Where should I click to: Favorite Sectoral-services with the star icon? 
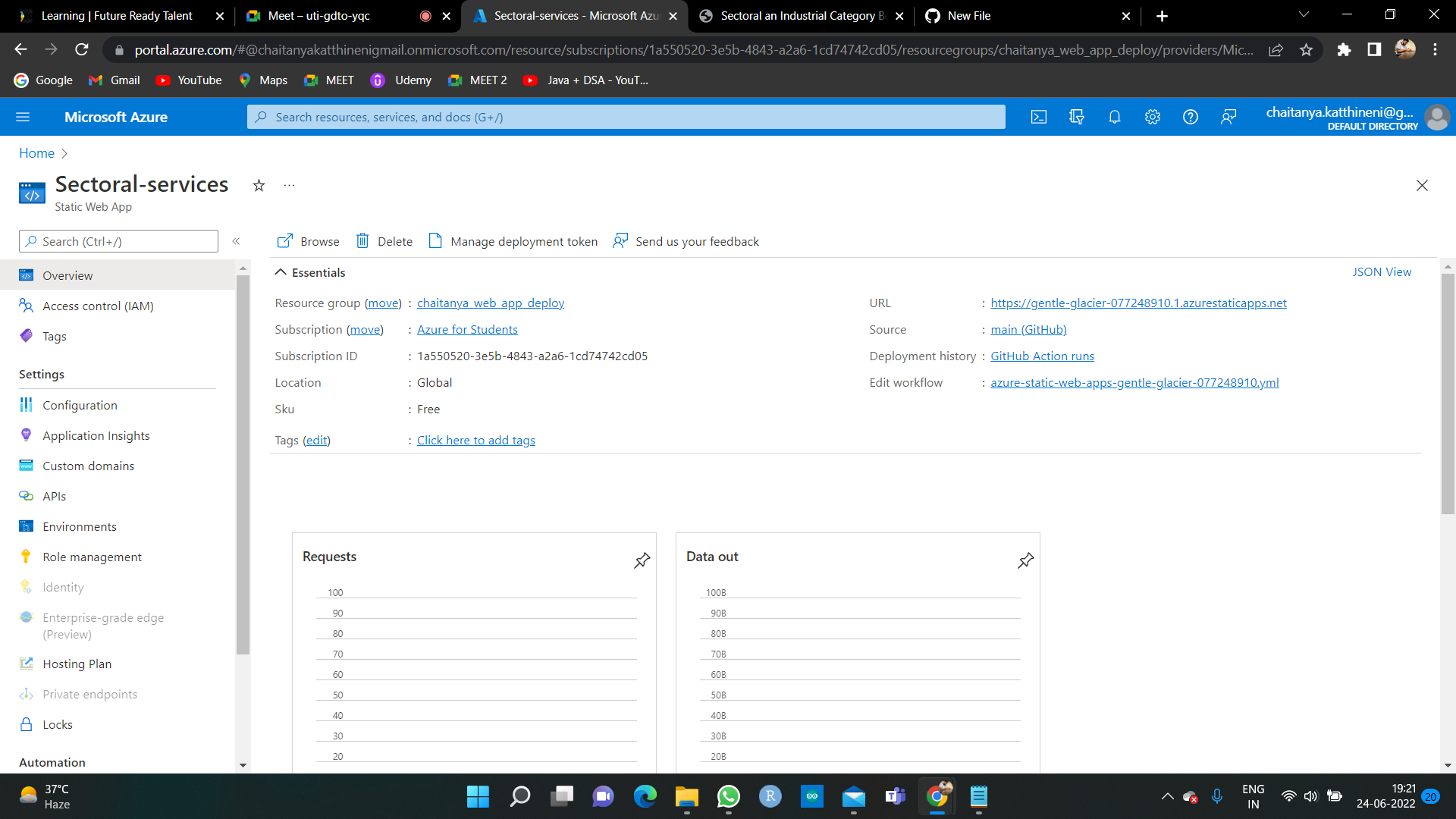(259, 186)
